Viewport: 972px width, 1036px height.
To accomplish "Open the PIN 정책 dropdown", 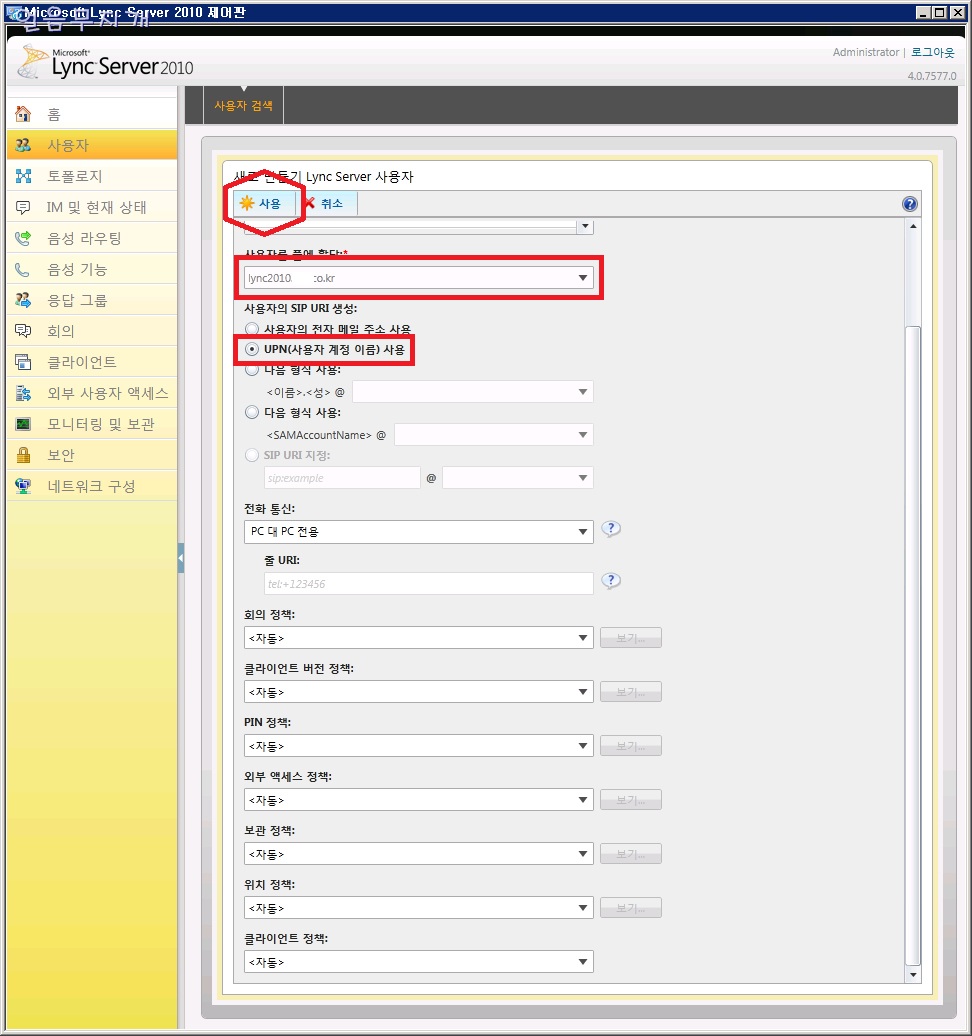I will 419,747.
